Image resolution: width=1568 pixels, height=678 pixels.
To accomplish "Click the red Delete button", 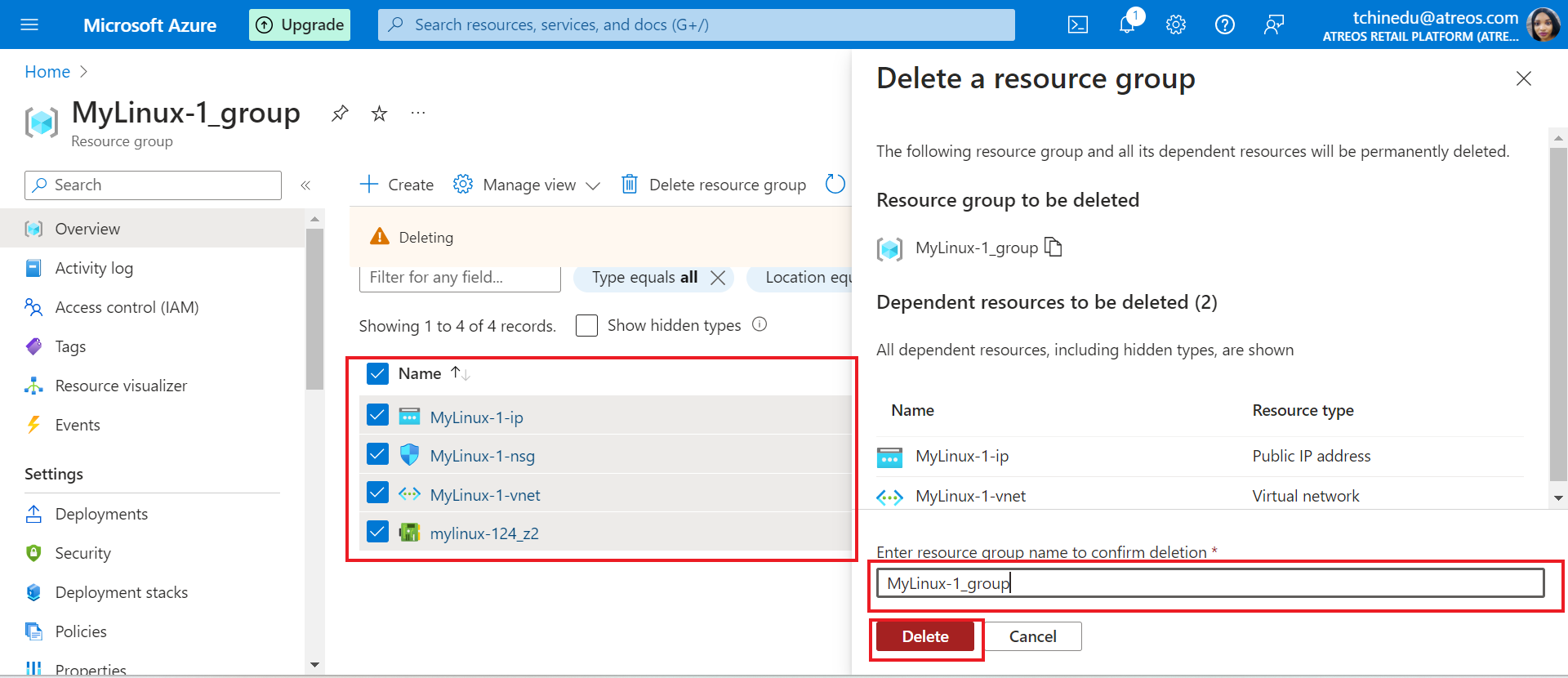I will [x=925, y=636].
